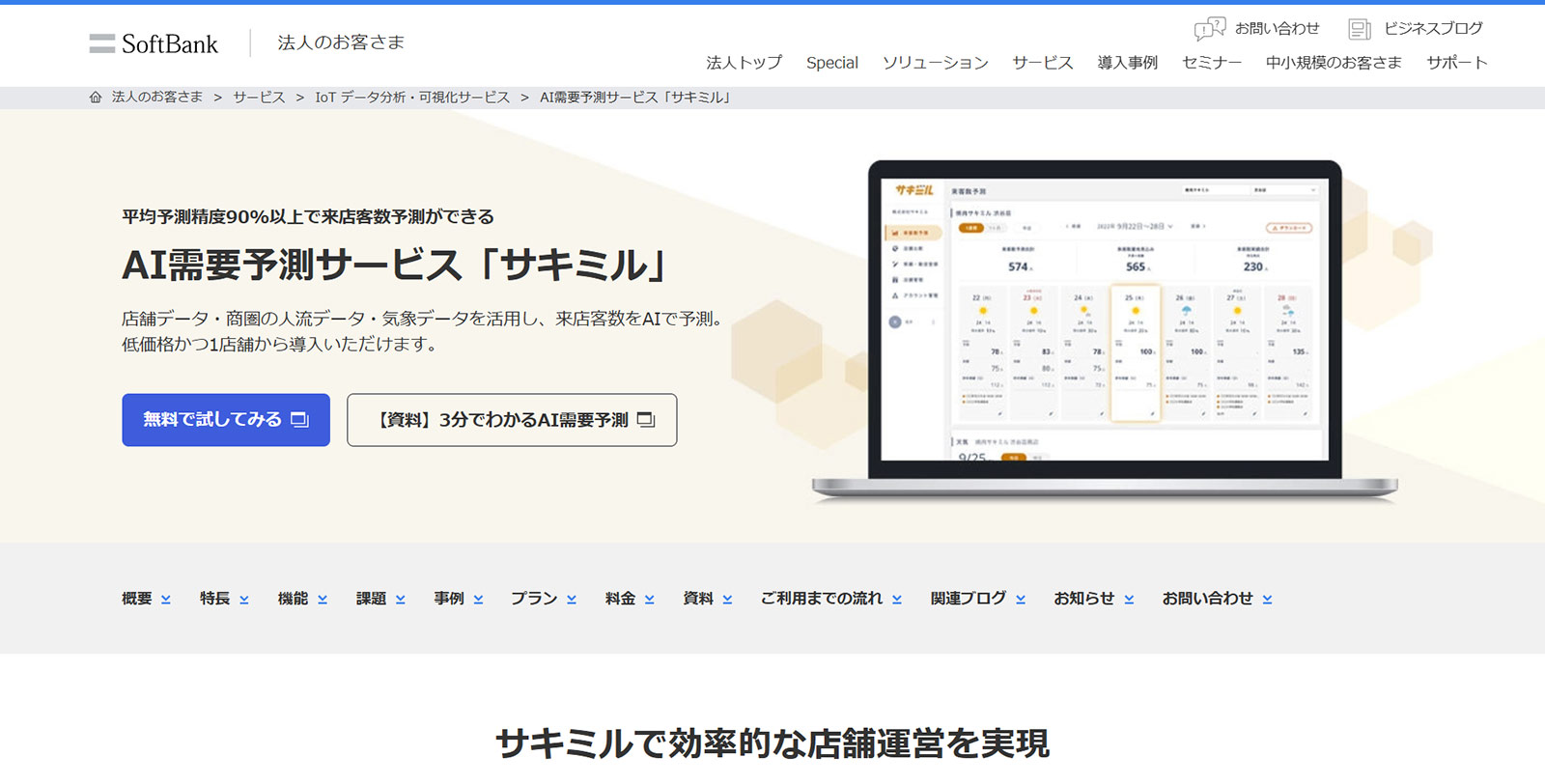Click 法人のお客さま beside the logo
Viewport: 1545px width, 784px height.
coord(341,42)
